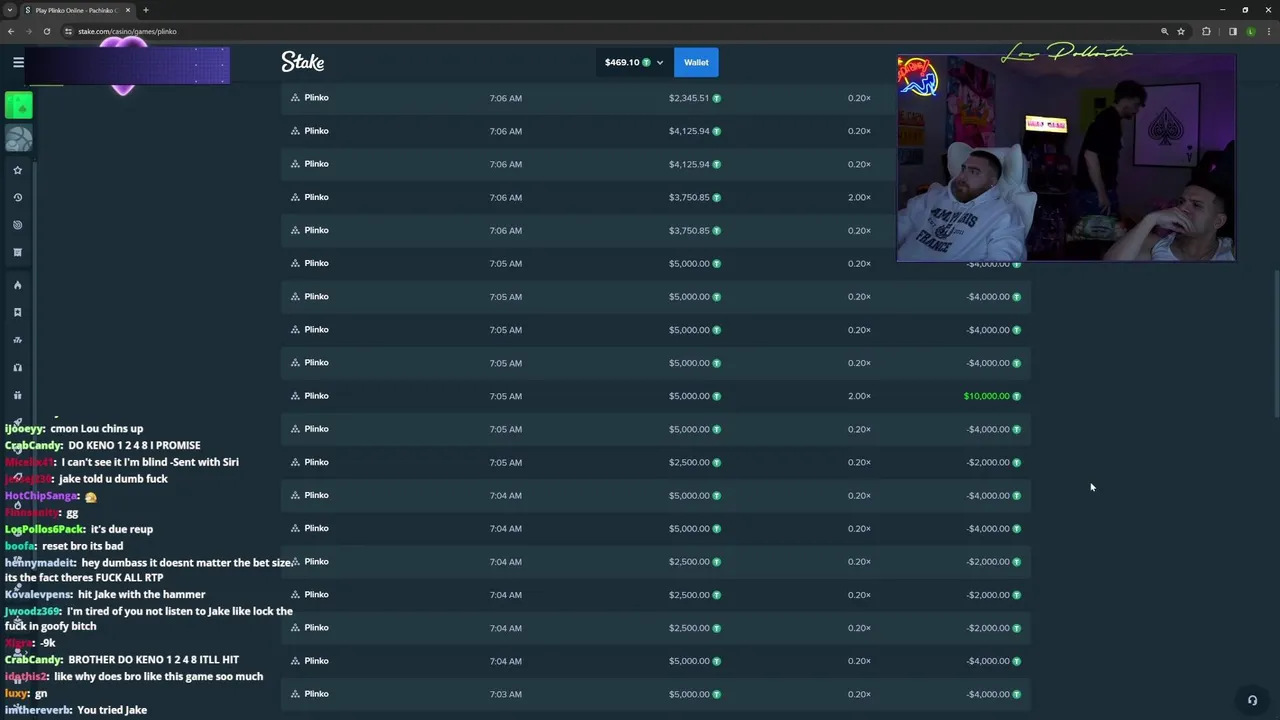
Task: Open the 2.00× bet of $3,750.85
Action: pyautogui.click(x=655, y=197)
